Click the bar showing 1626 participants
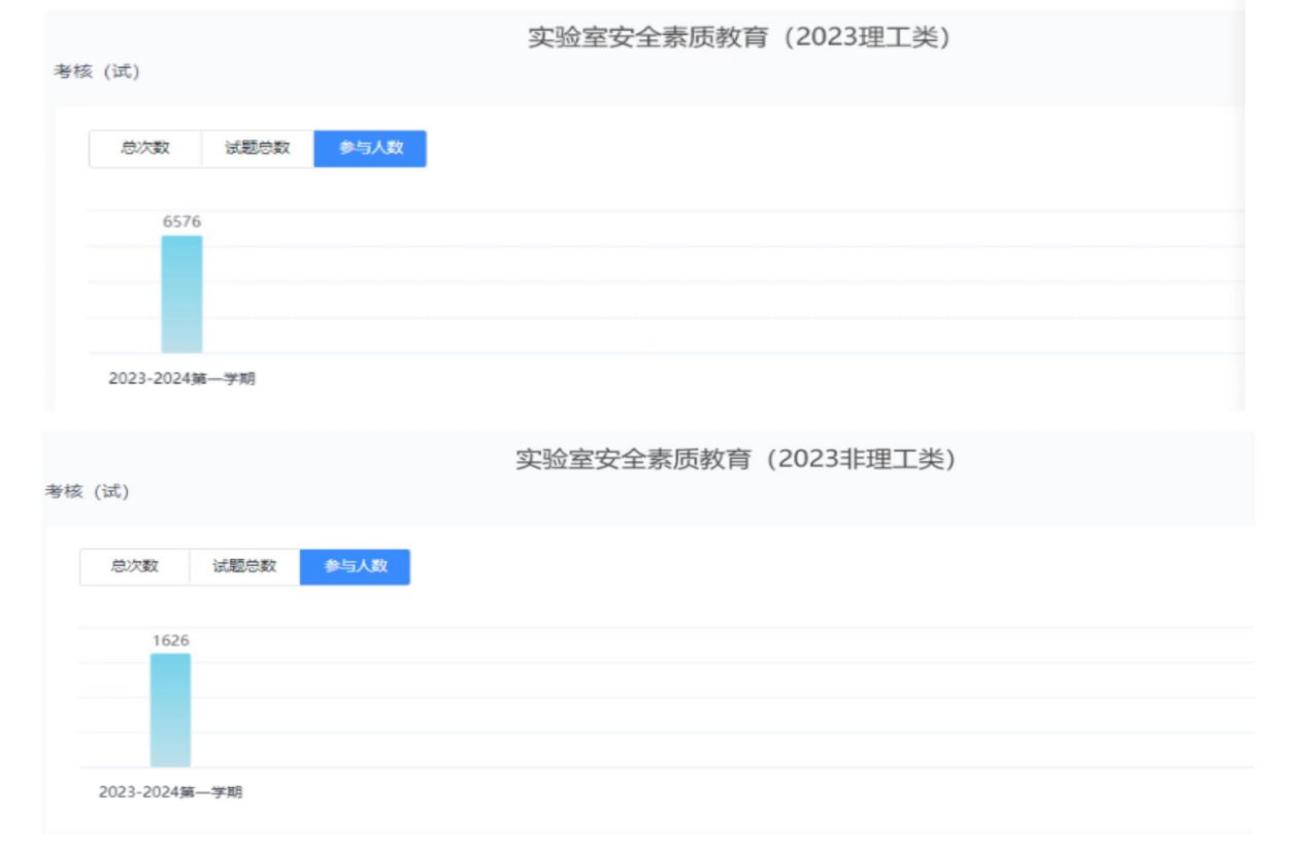This screenshot has width=1303, height=845. tap(170, 711)
